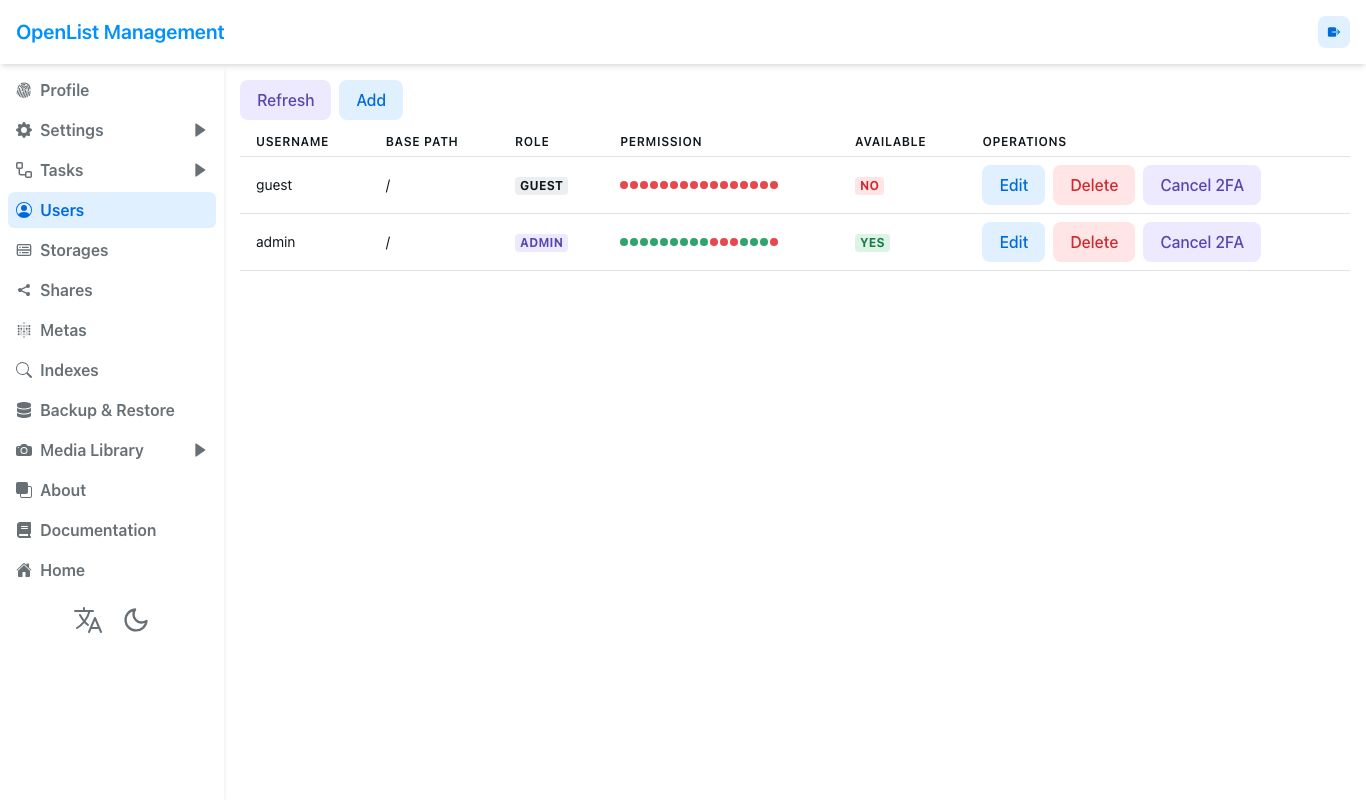Click the ADMIN role badge
Screen dimensions: 1366x800
pos(541,243)
